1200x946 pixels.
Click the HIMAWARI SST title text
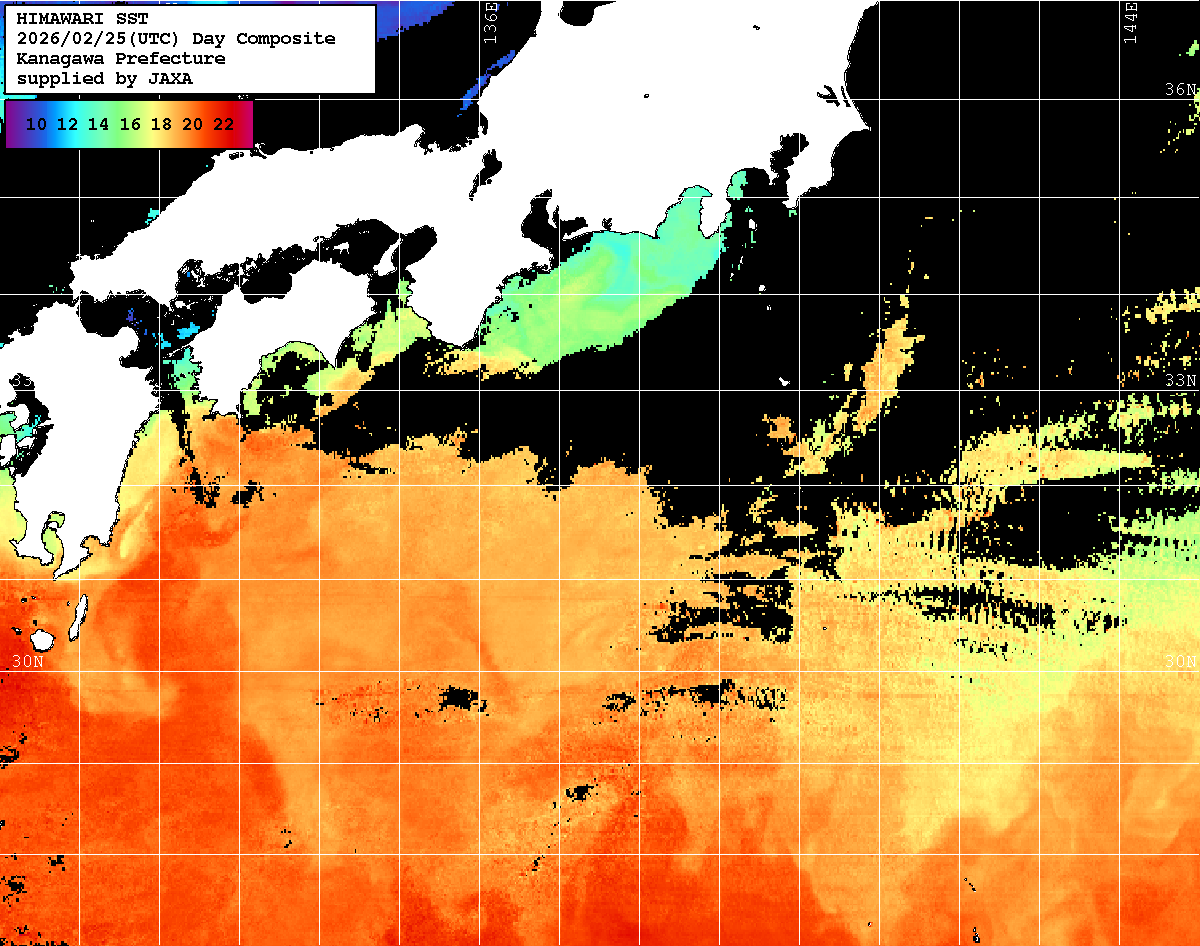(82, 19)
